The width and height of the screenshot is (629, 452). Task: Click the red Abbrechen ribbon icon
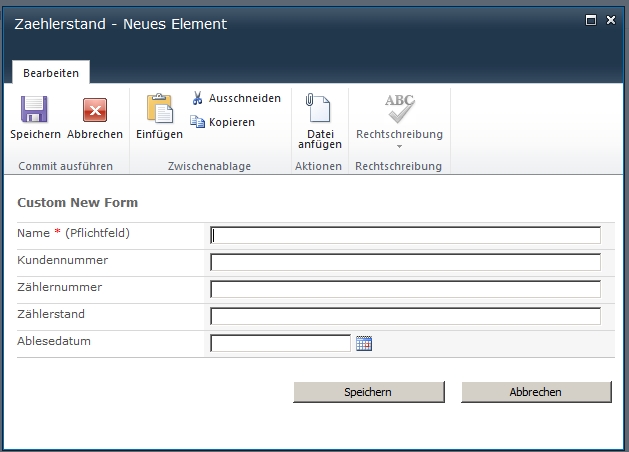pyautogui.click(x=95, y=110)
